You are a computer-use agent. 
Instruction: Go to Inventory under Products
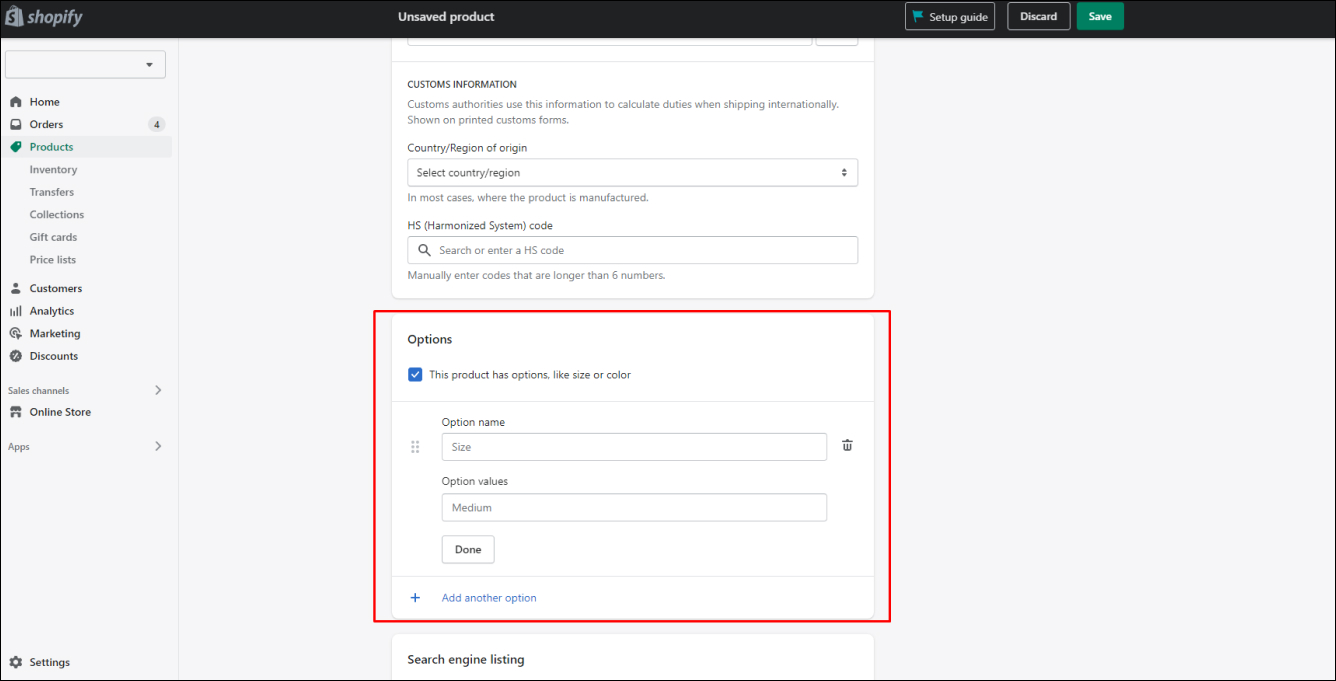tap(53, 170)
